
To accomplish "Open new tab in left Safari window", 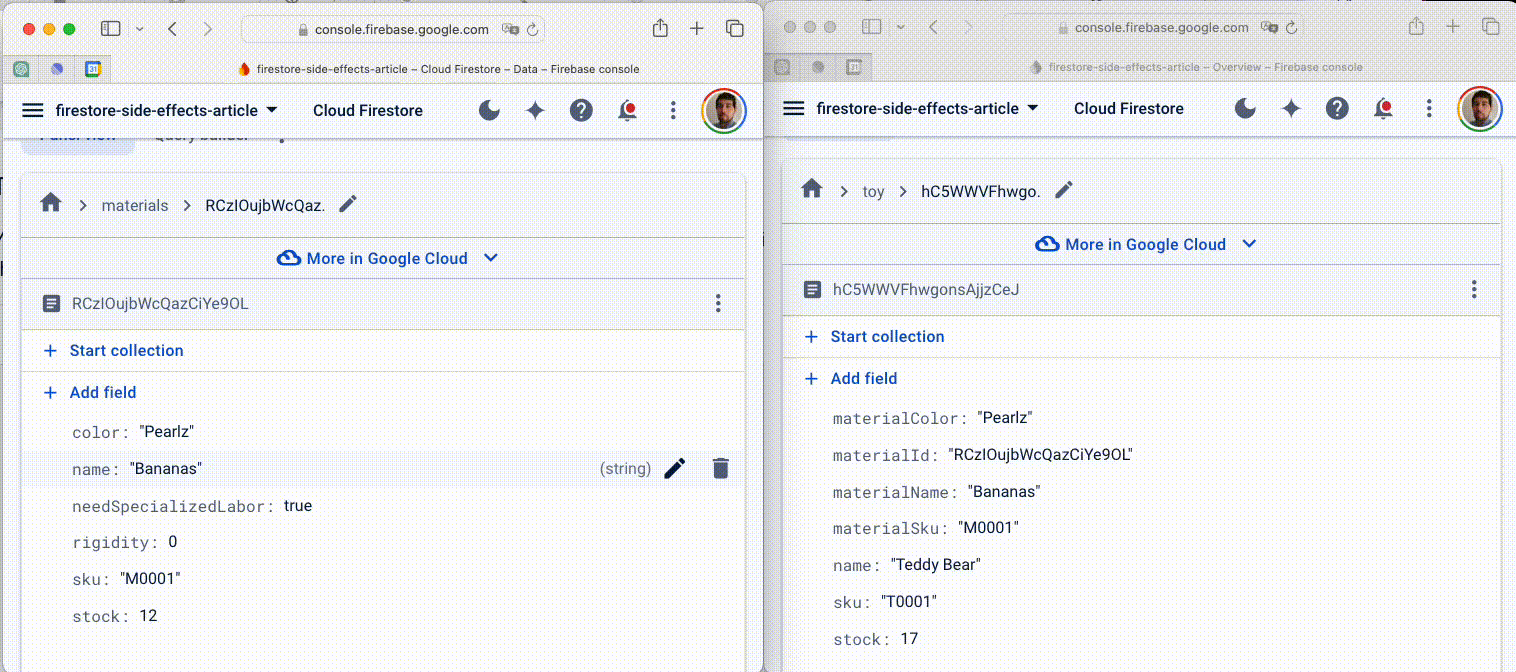I will [x=697, y=29].
